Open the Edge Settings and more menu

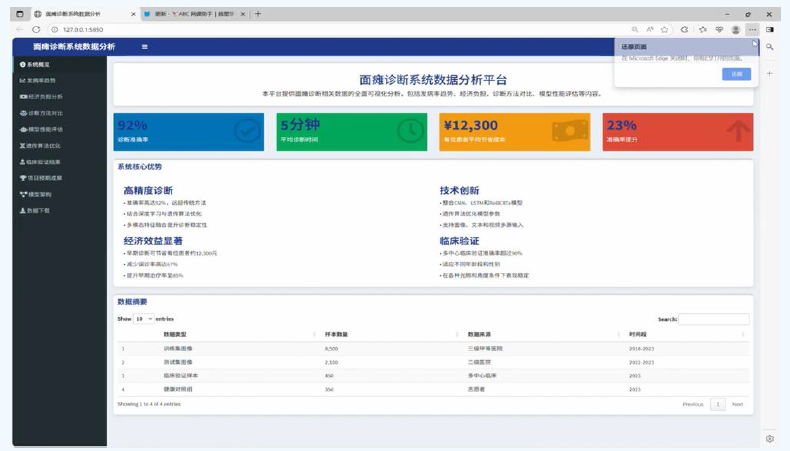pyautogui.click(x=752, y=30)
